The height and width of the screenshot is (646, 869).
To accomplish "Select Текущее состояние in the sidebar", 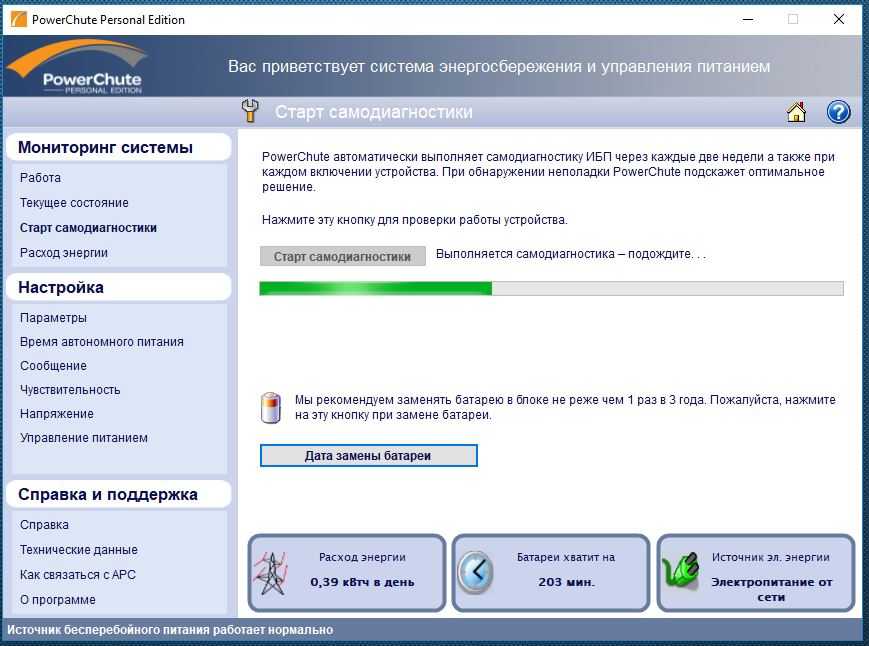I will (74, 203).
